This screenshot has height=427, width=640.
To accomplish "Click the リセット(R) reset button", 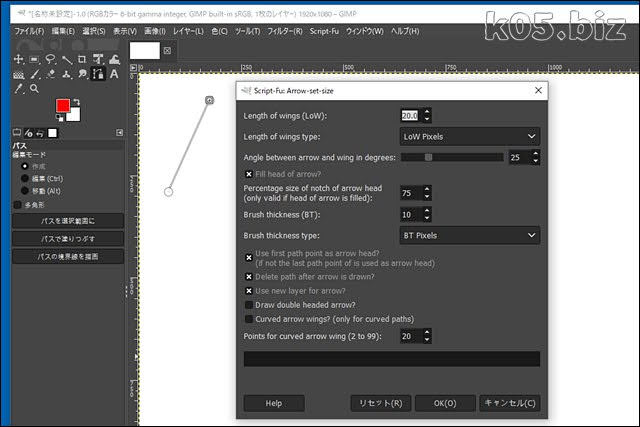I will (x=380, y=403).
